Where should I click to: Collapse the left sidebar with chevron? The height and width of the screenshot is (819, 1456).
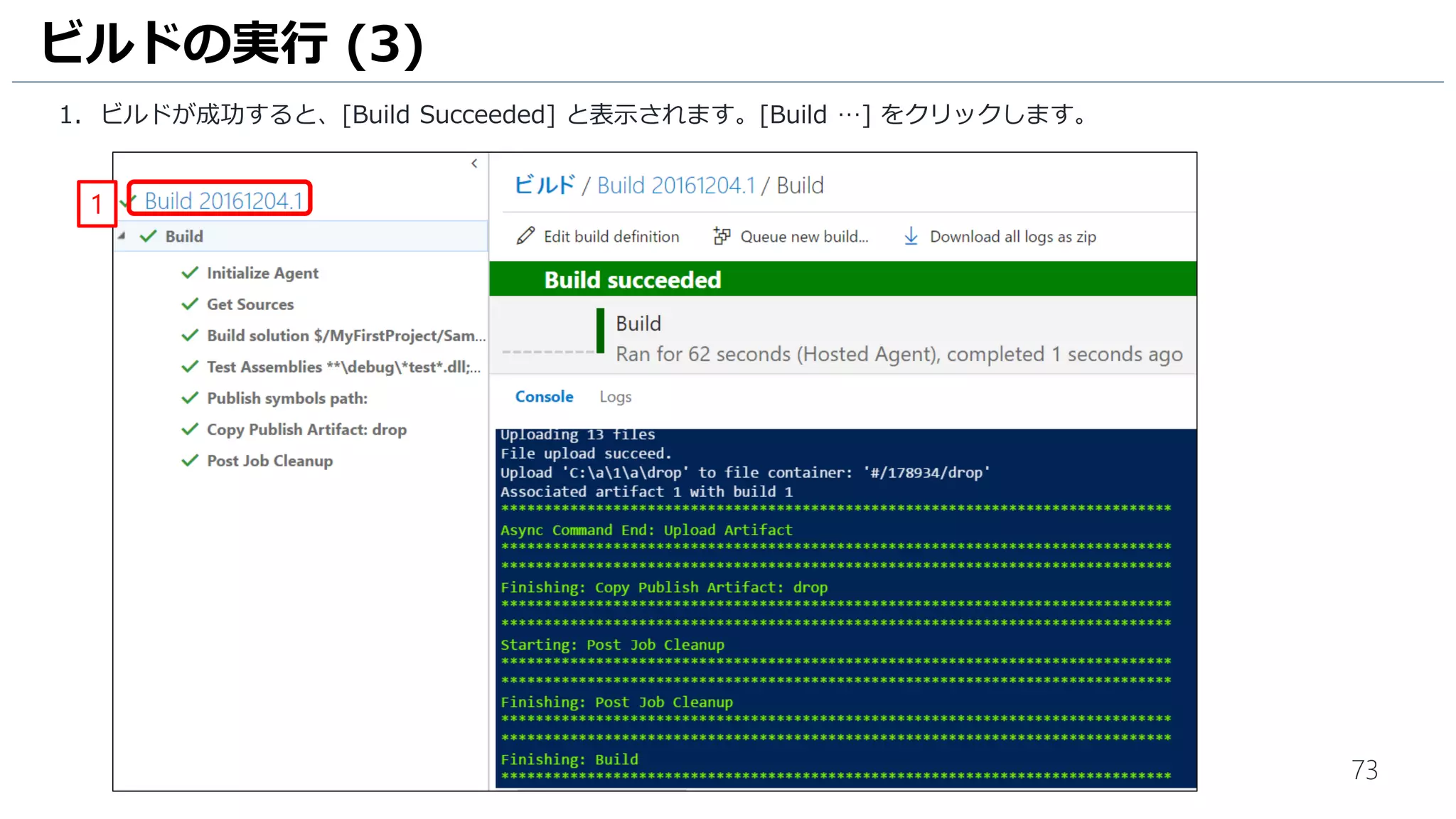click(474, 164)
